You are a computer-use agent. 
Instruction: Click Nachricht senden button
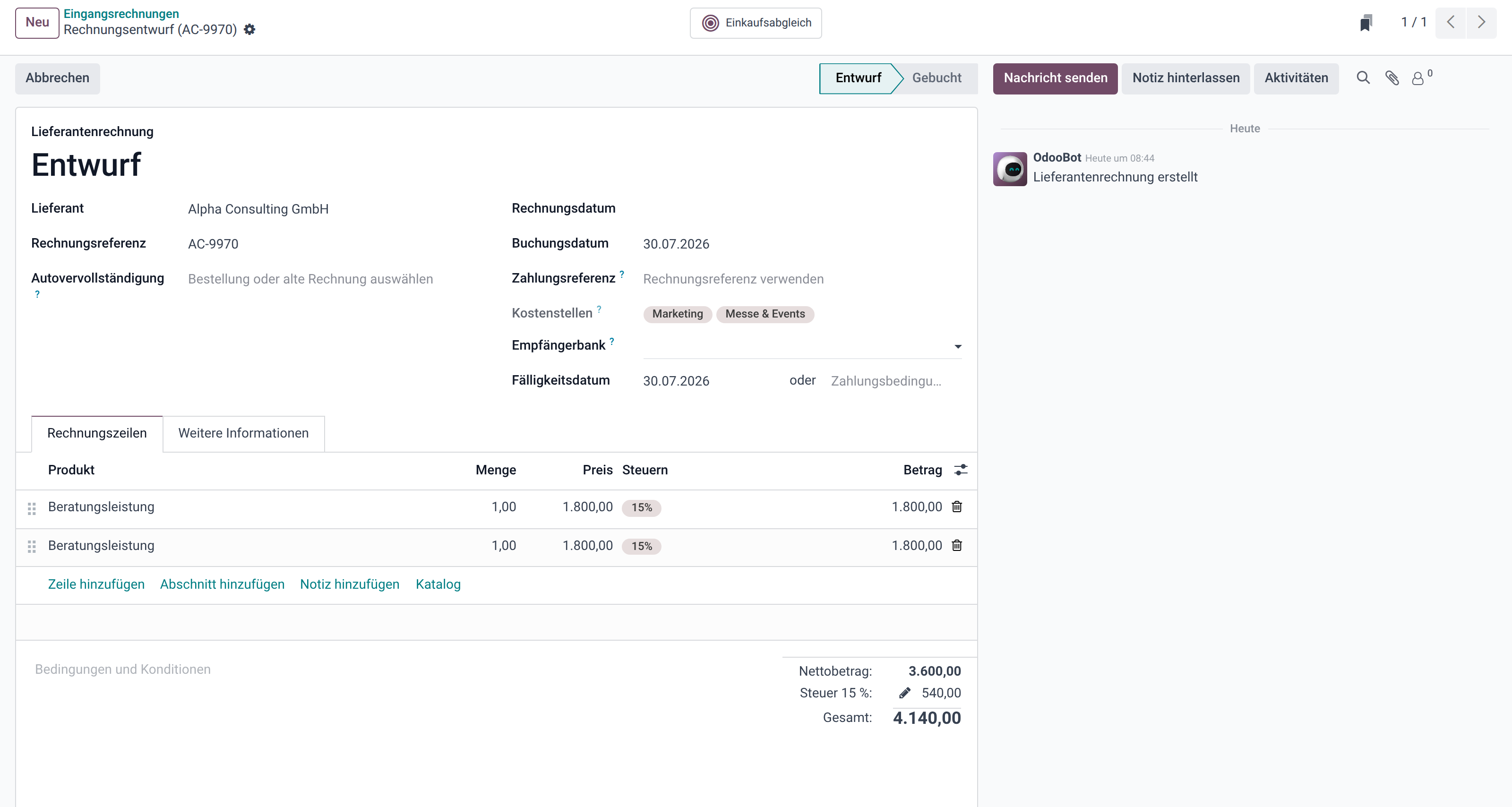tap(1055, 78)
